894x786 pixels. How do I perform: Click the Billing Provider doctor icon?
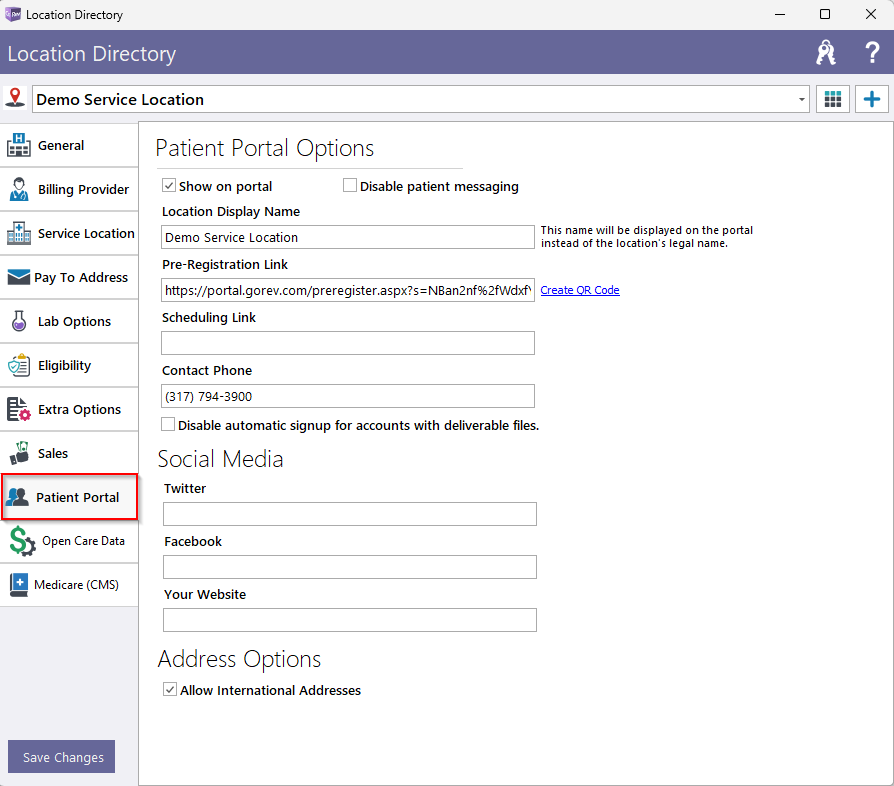[x=19, y=189]
